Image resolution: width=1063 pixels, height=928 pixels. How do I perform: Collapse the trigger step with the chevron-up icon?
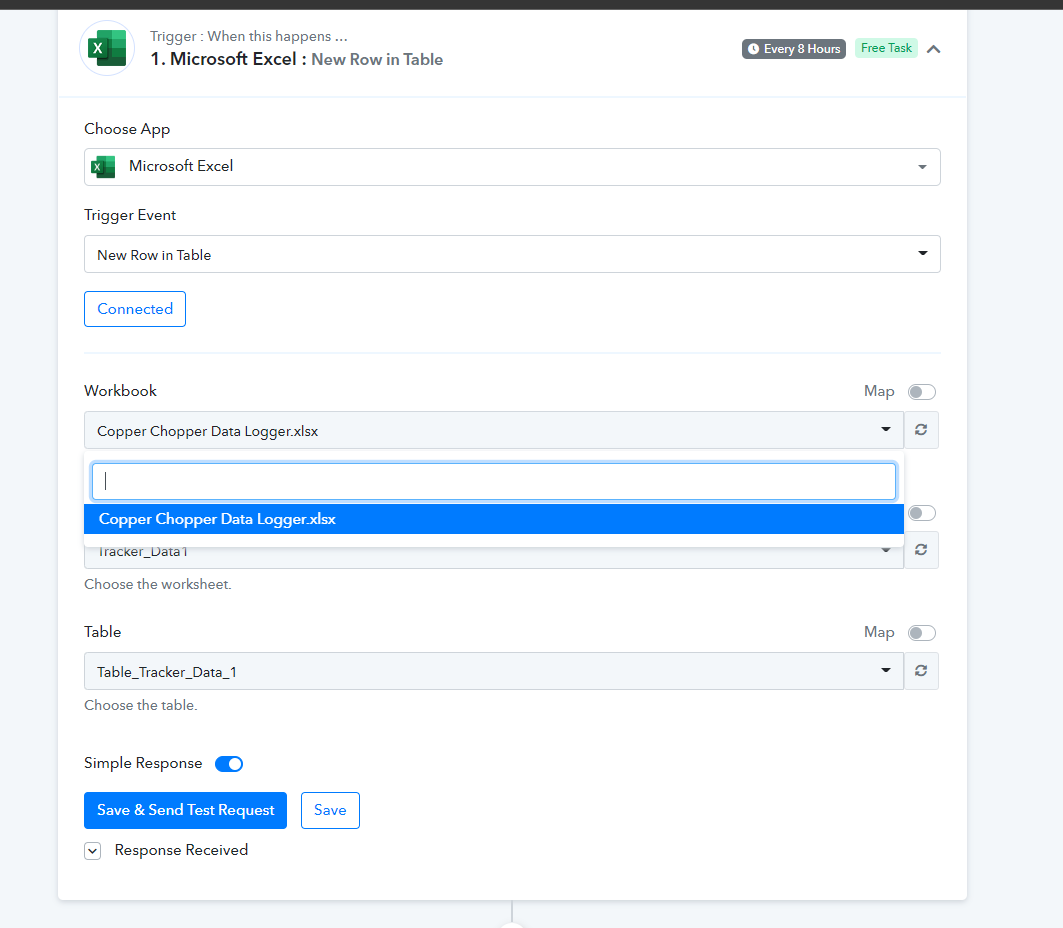[934, 49]
